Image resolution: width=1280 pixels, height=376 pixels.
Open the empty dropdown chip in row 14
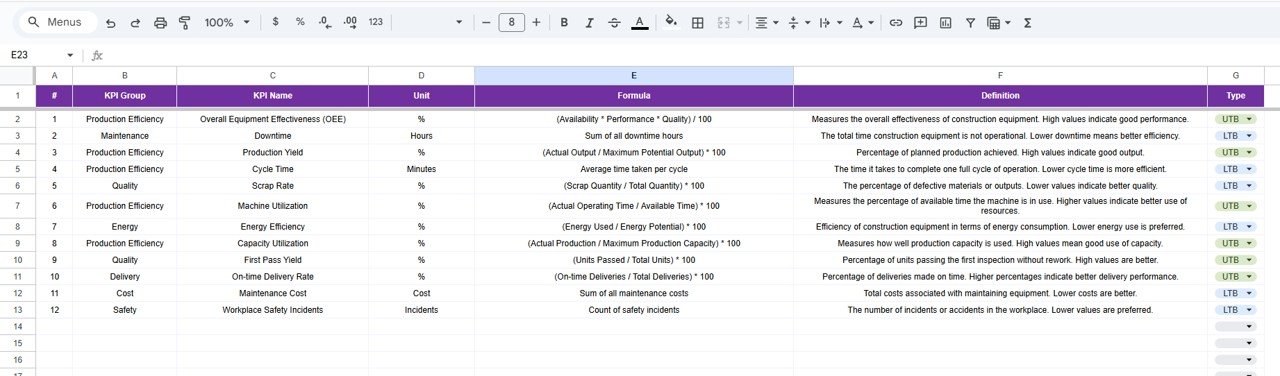coord(1236,326)
